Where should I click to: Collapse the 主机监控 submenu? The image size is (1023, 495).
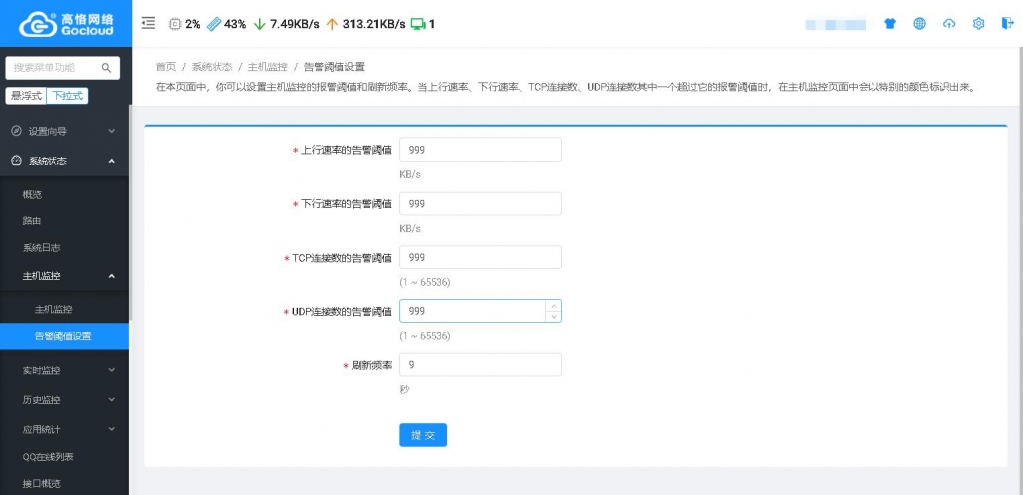click(65, 276)
